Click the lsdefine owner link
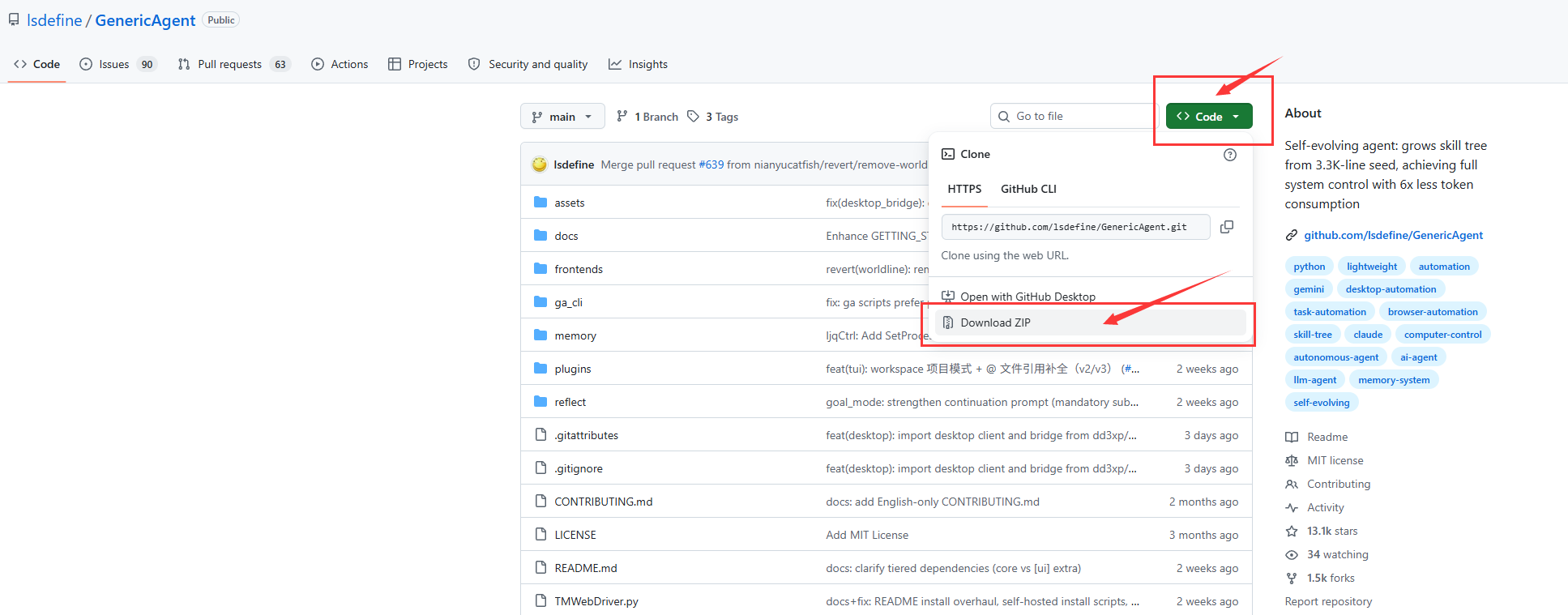Screen dimensions: 1568x615 point(54,20)
